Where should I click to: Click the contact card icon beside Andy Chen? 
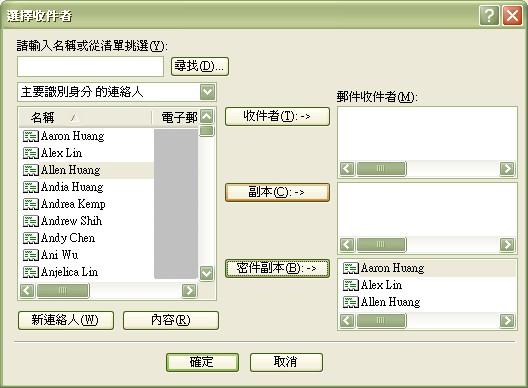pos(31,238)
